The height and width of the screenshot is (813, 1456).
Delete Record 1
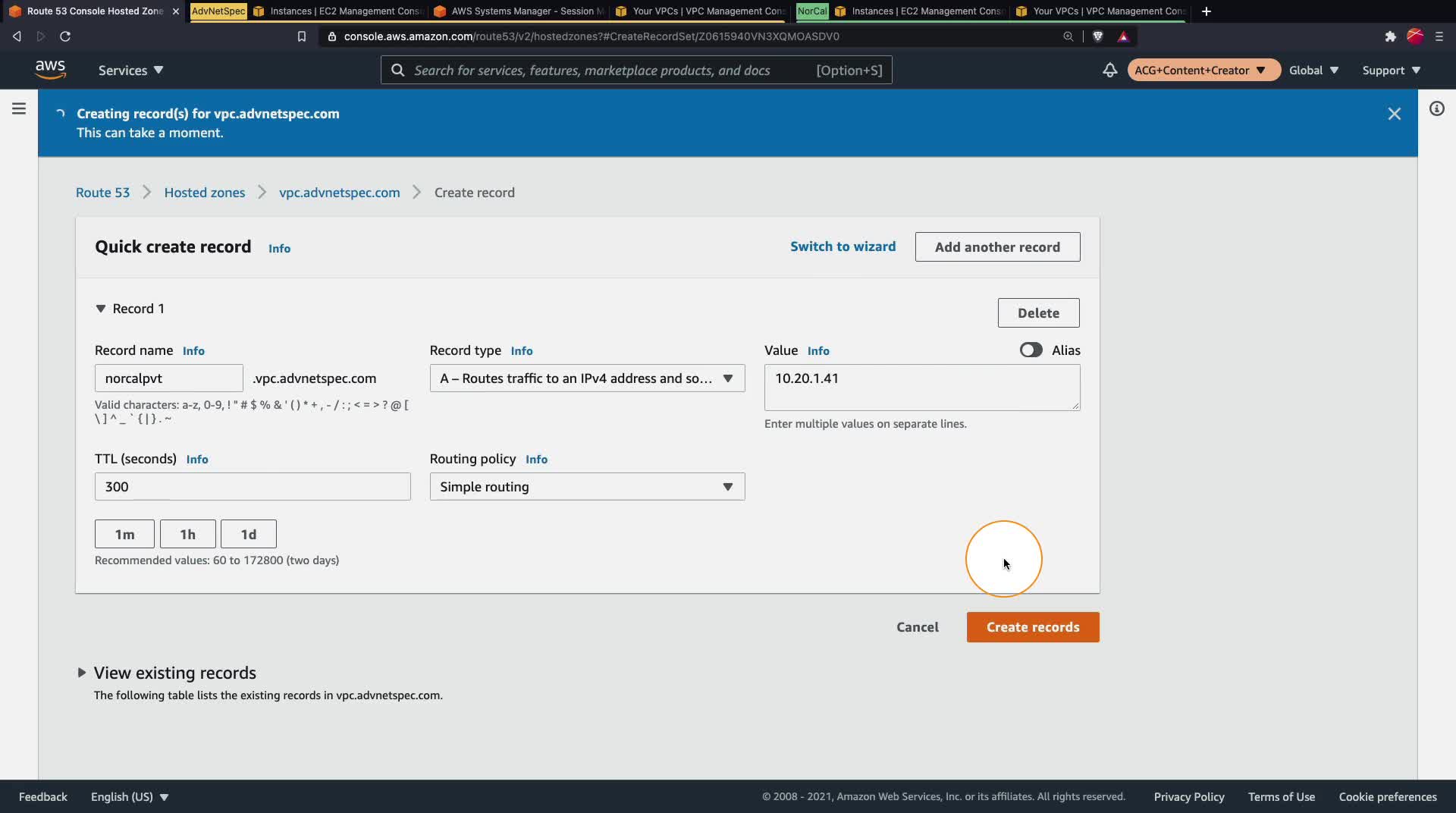coord(1038,313)
